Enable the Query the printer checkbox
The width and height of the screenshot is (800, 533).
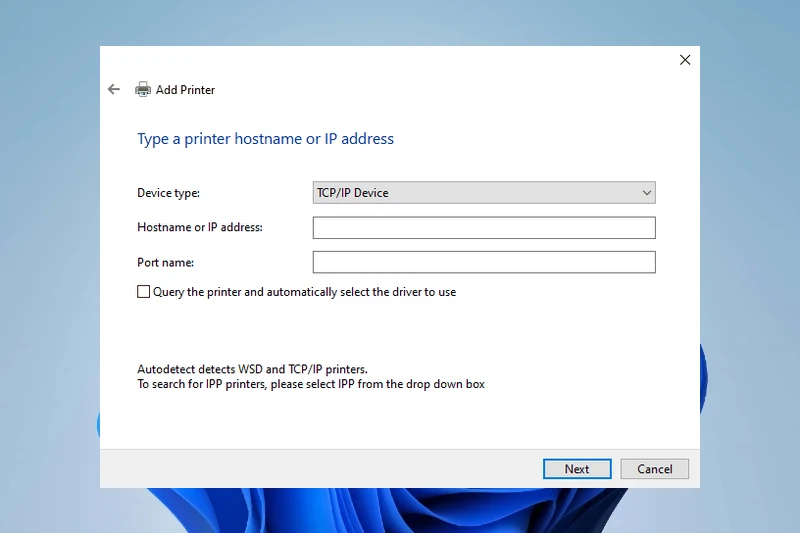[143, 292]
